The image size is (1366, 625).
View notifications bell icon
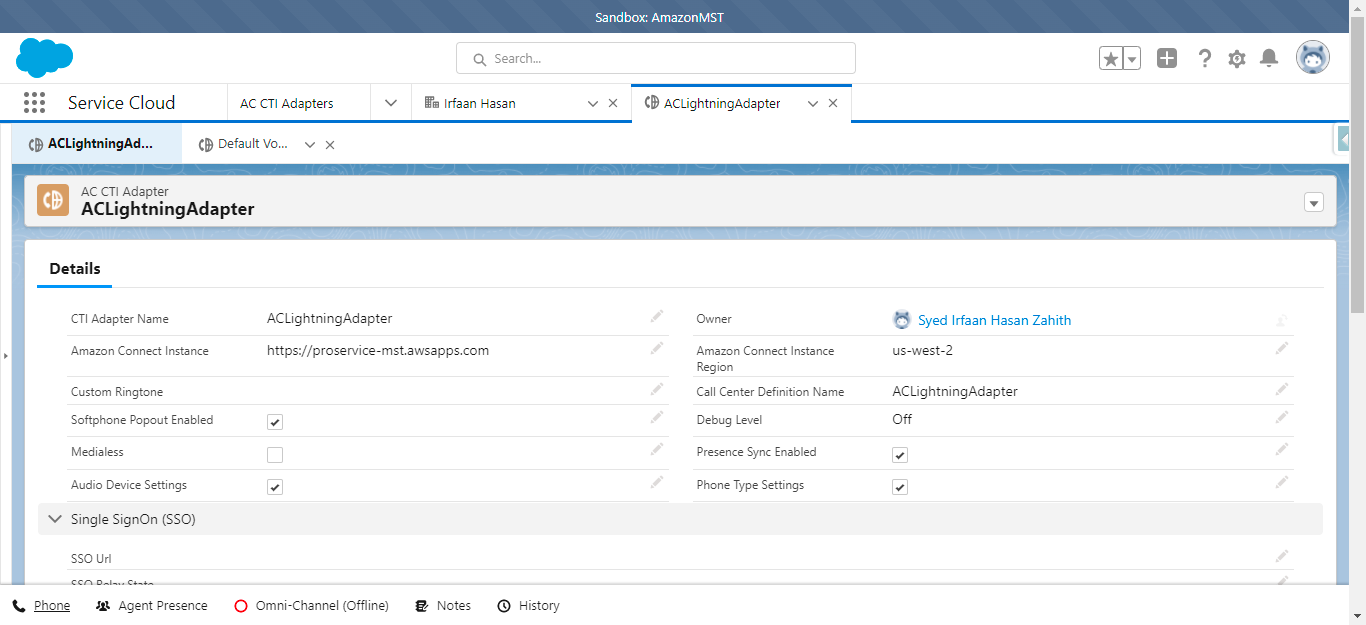(1269, 59)
